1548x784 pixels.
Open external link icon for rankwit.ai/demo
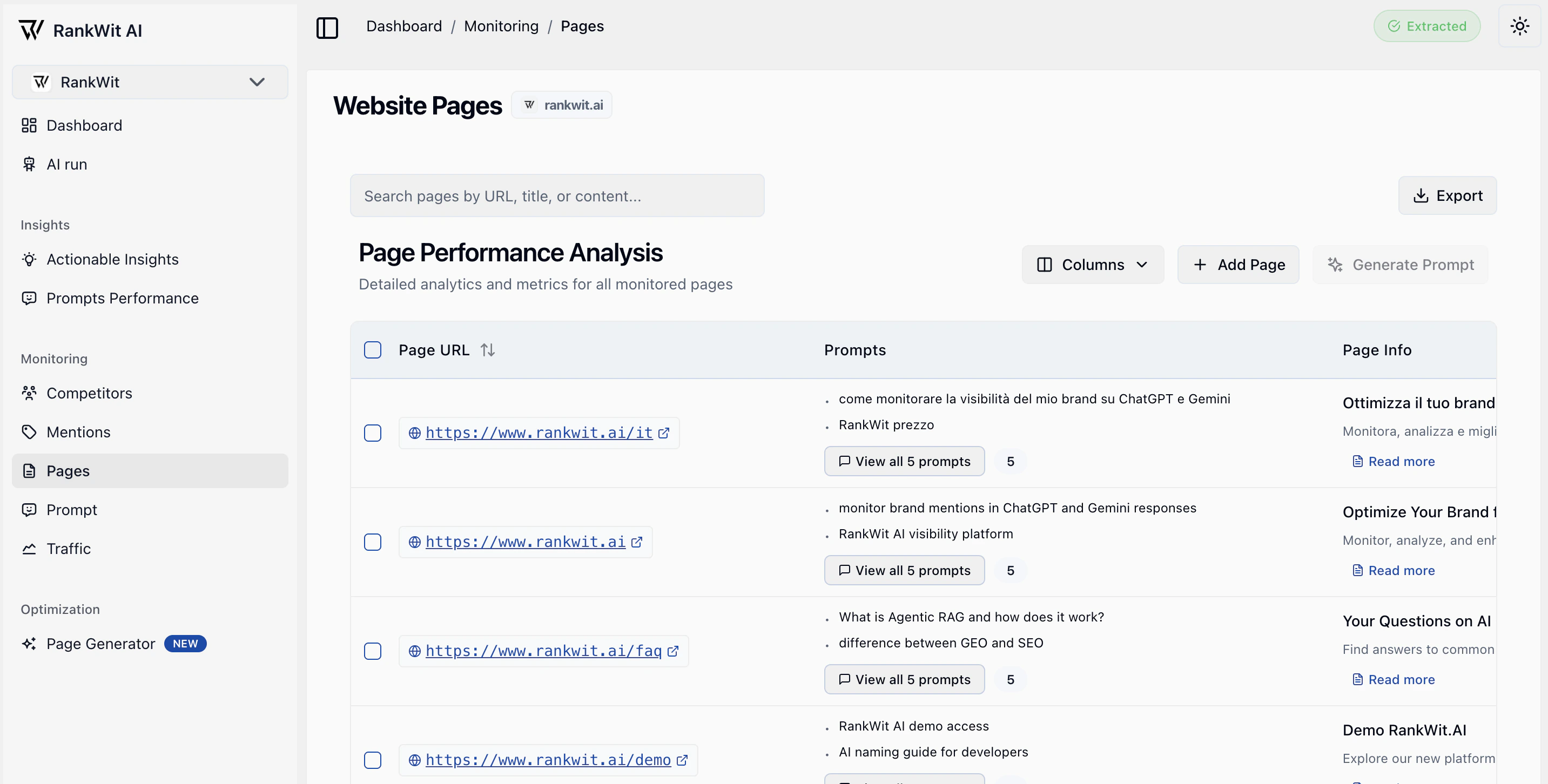[682, 760]
